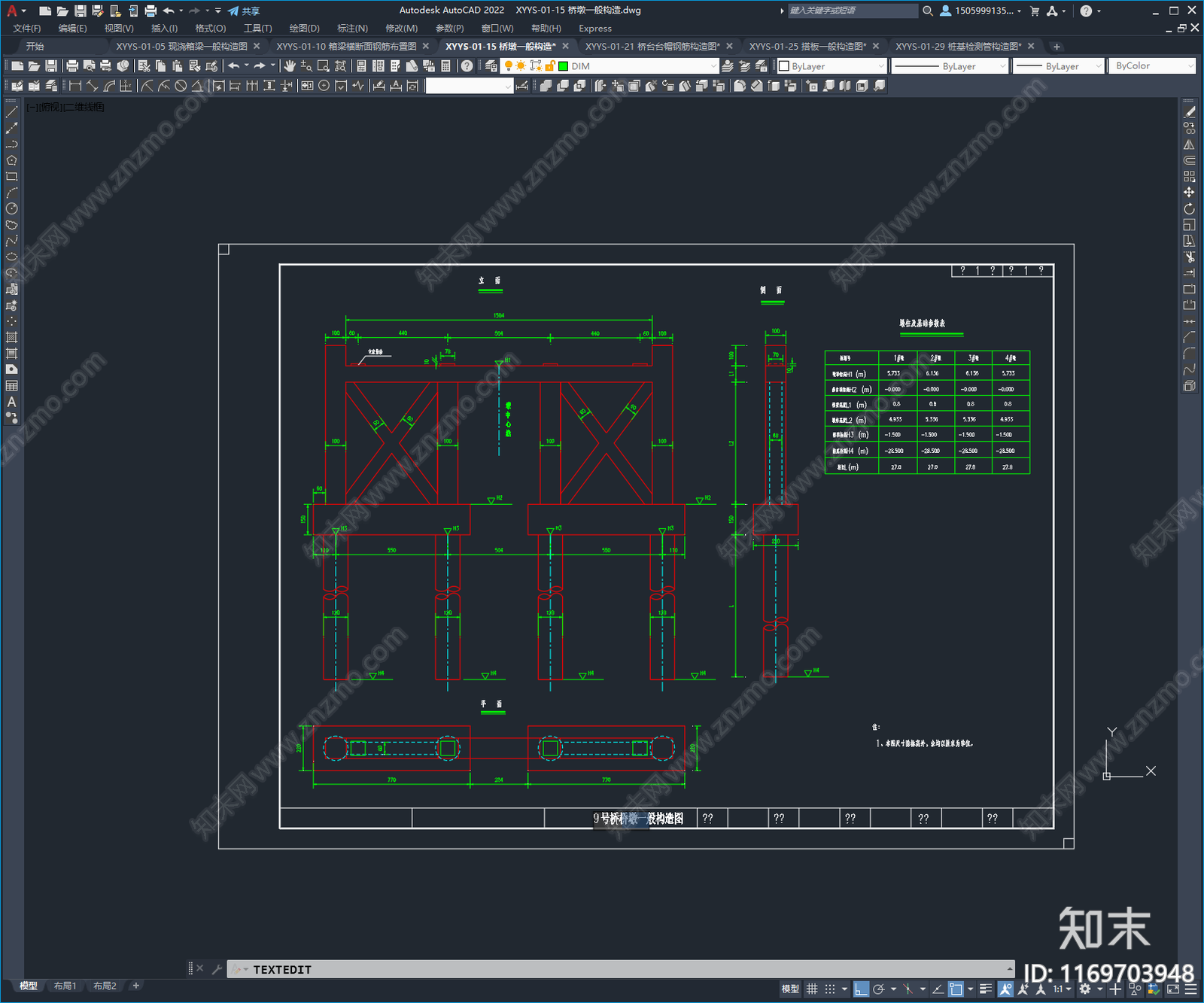This screenshot has width=1204, height=1003.
Task: Toggle lineweight display in status bar
Action: pos(986,989)
